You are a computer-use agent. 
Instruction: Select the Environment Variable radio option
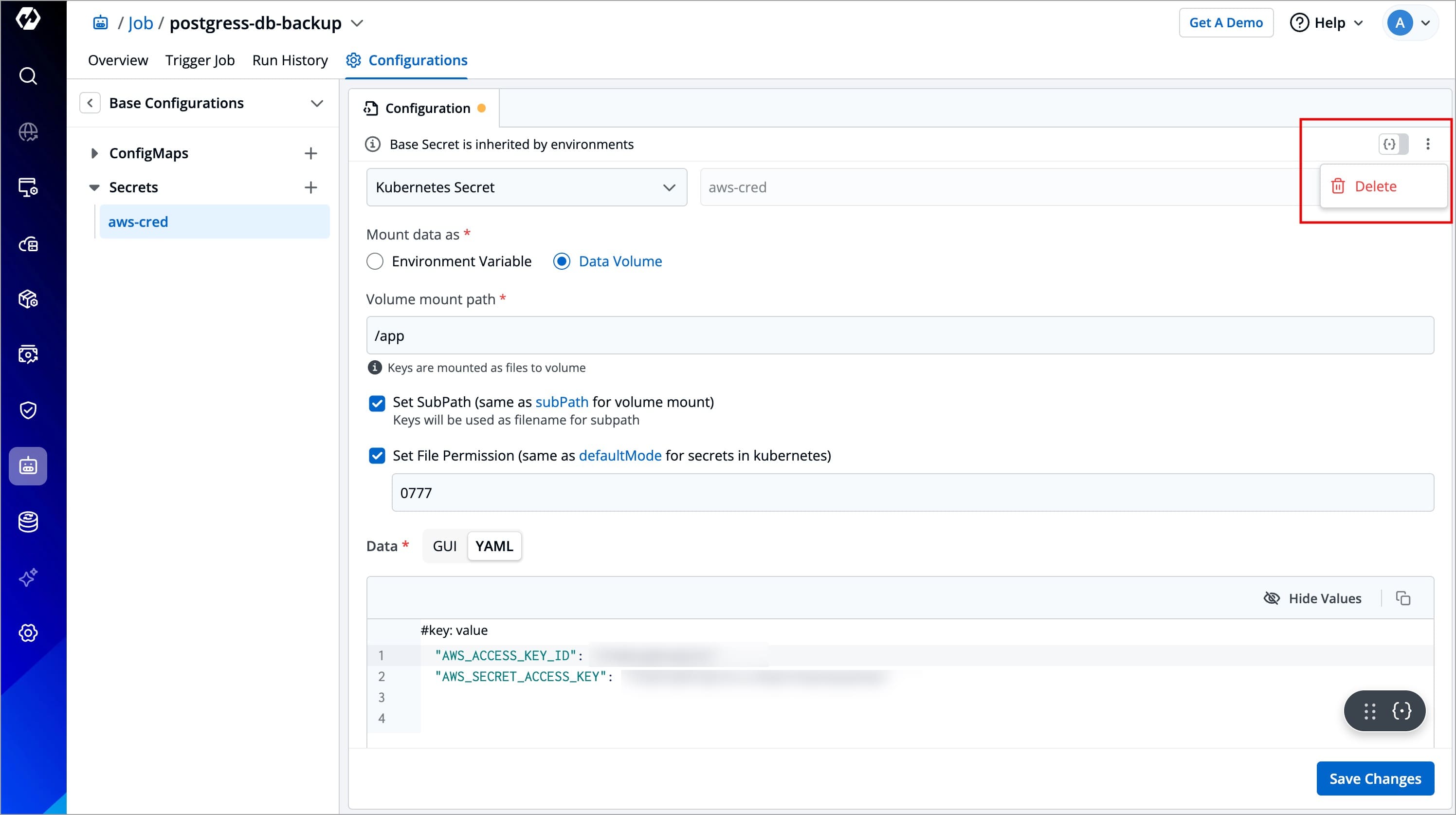pyautogui.click(x=375, y=261)
